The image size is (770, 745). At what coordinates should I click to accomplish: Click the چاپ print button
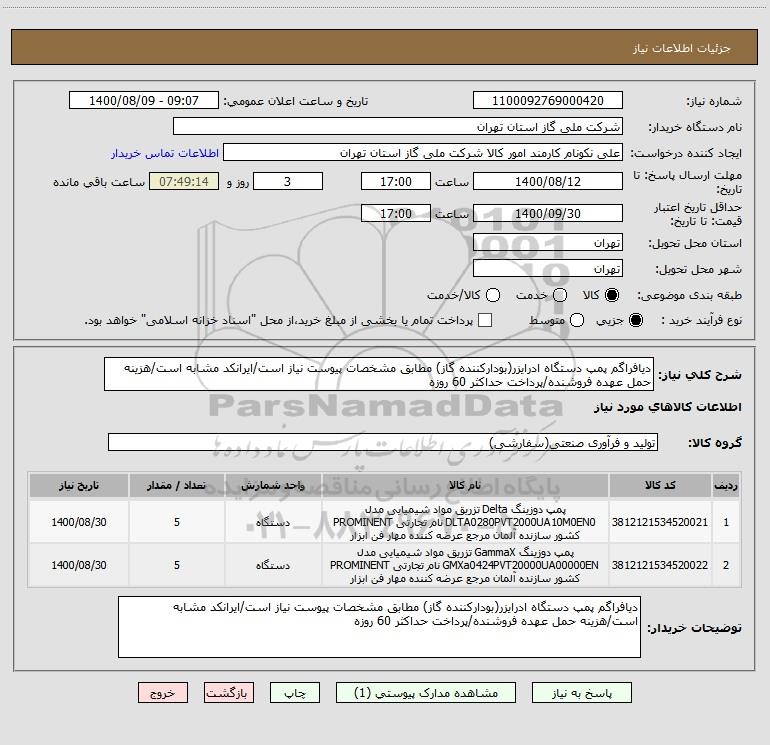(x=295, y=693)
